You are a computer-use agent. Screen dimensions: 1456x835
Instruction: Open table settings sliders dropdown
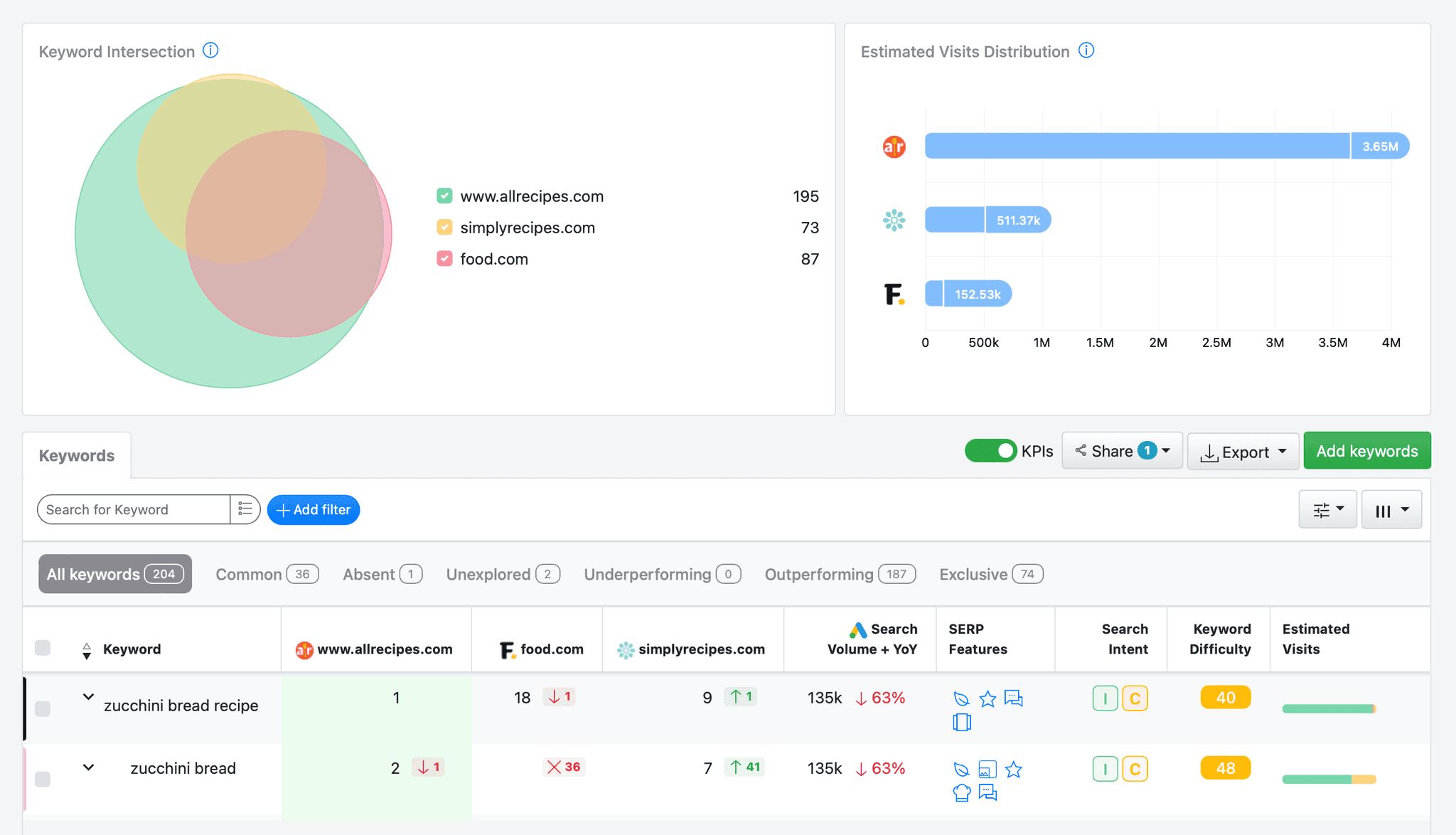[x=1327, y=510]
